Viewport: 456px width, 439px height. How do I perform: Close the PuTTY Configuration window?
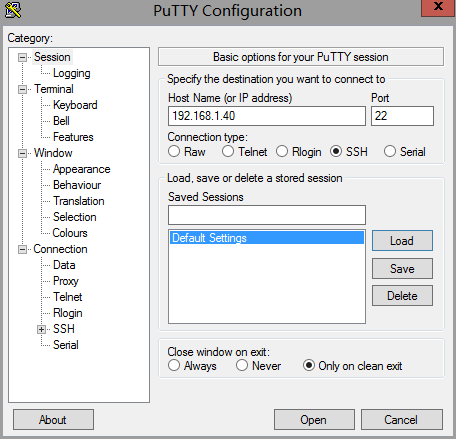coord(438,7)
